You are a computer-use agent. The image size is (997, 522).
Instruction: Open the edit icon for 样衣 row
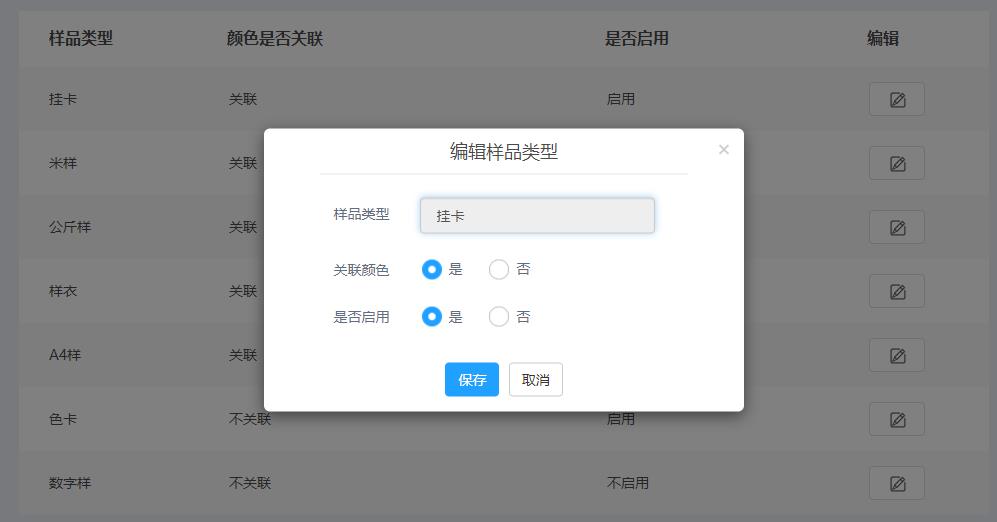pos(897,291)
